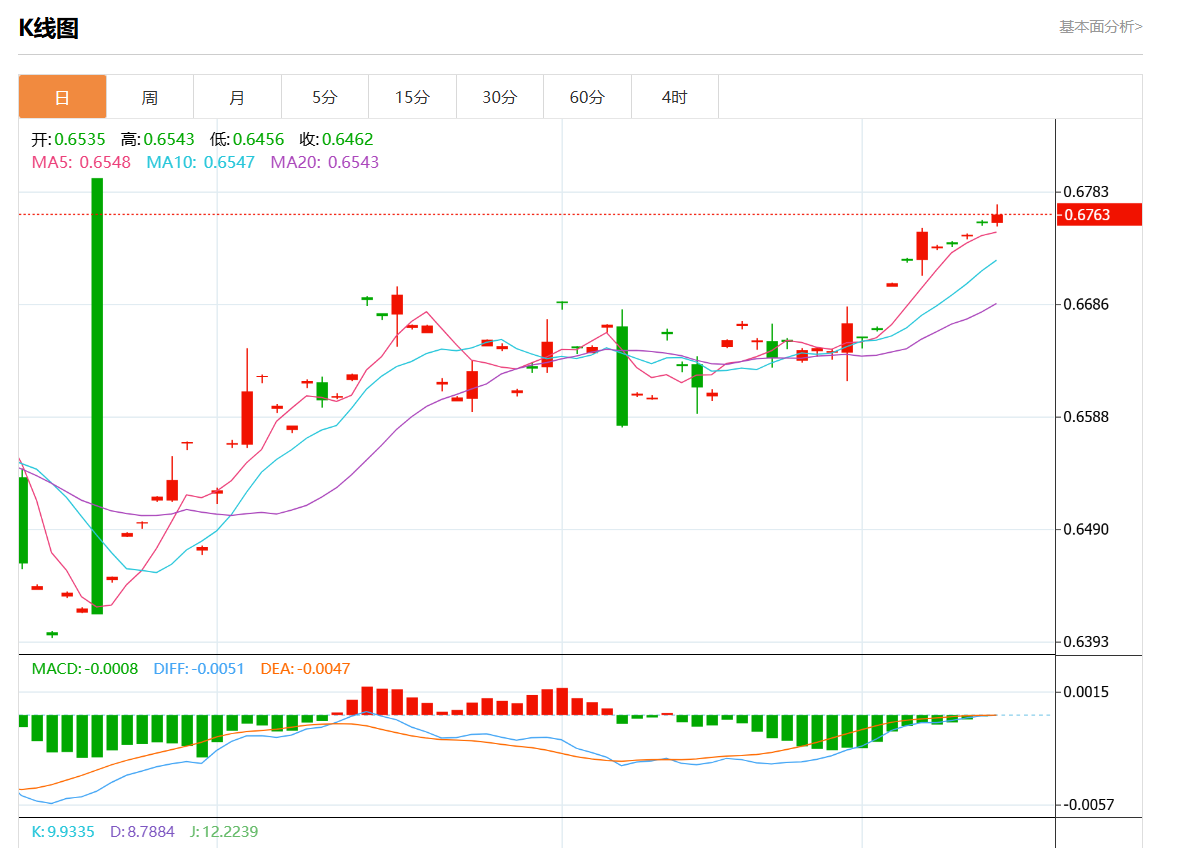This screenshot has height=848, width=1185.
Task: Click the 低:0.6456 low value
Action: point(247,139)
